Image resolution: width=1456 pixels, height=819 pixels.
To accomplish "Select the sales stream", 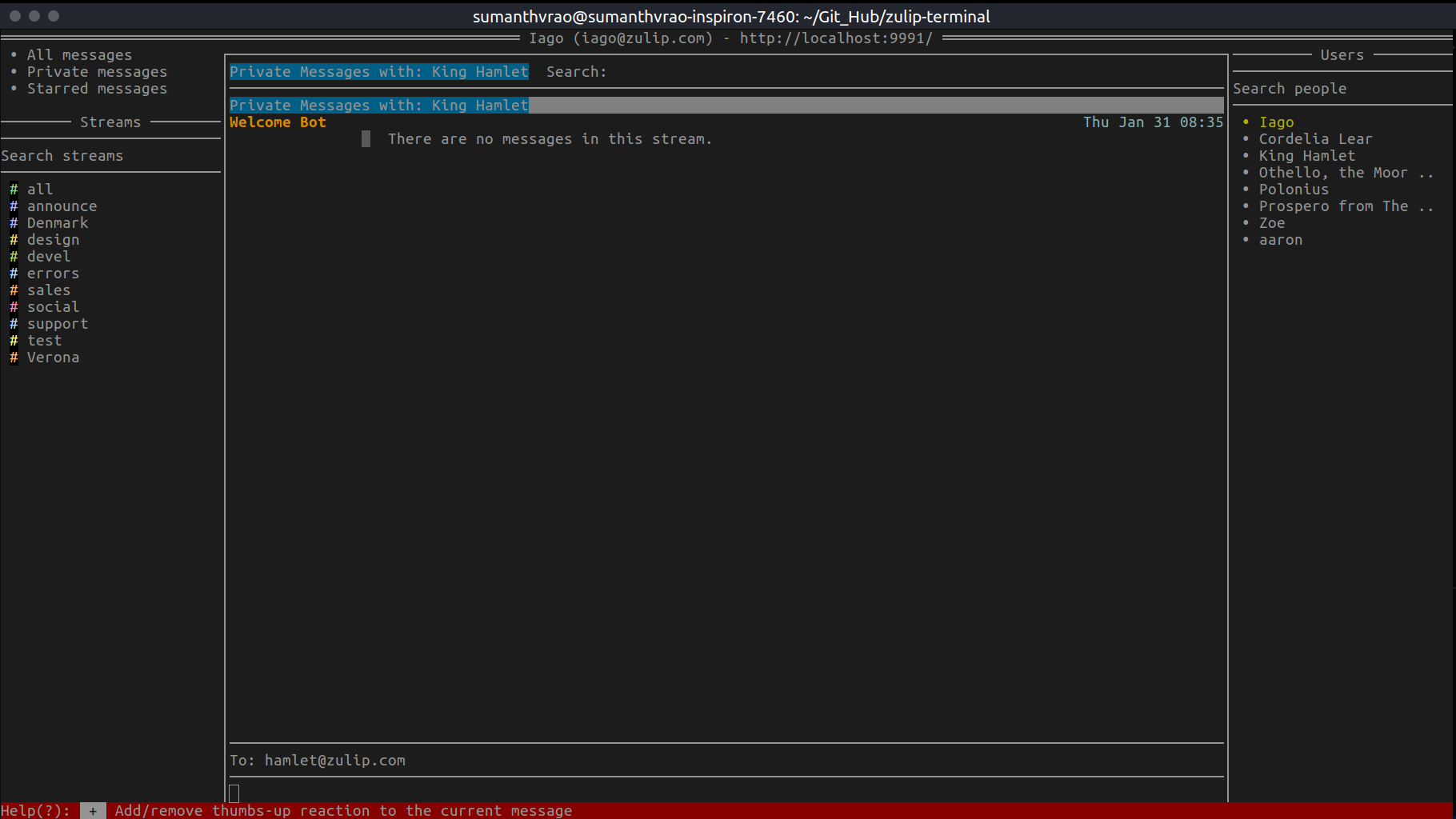I will [49, 290].
